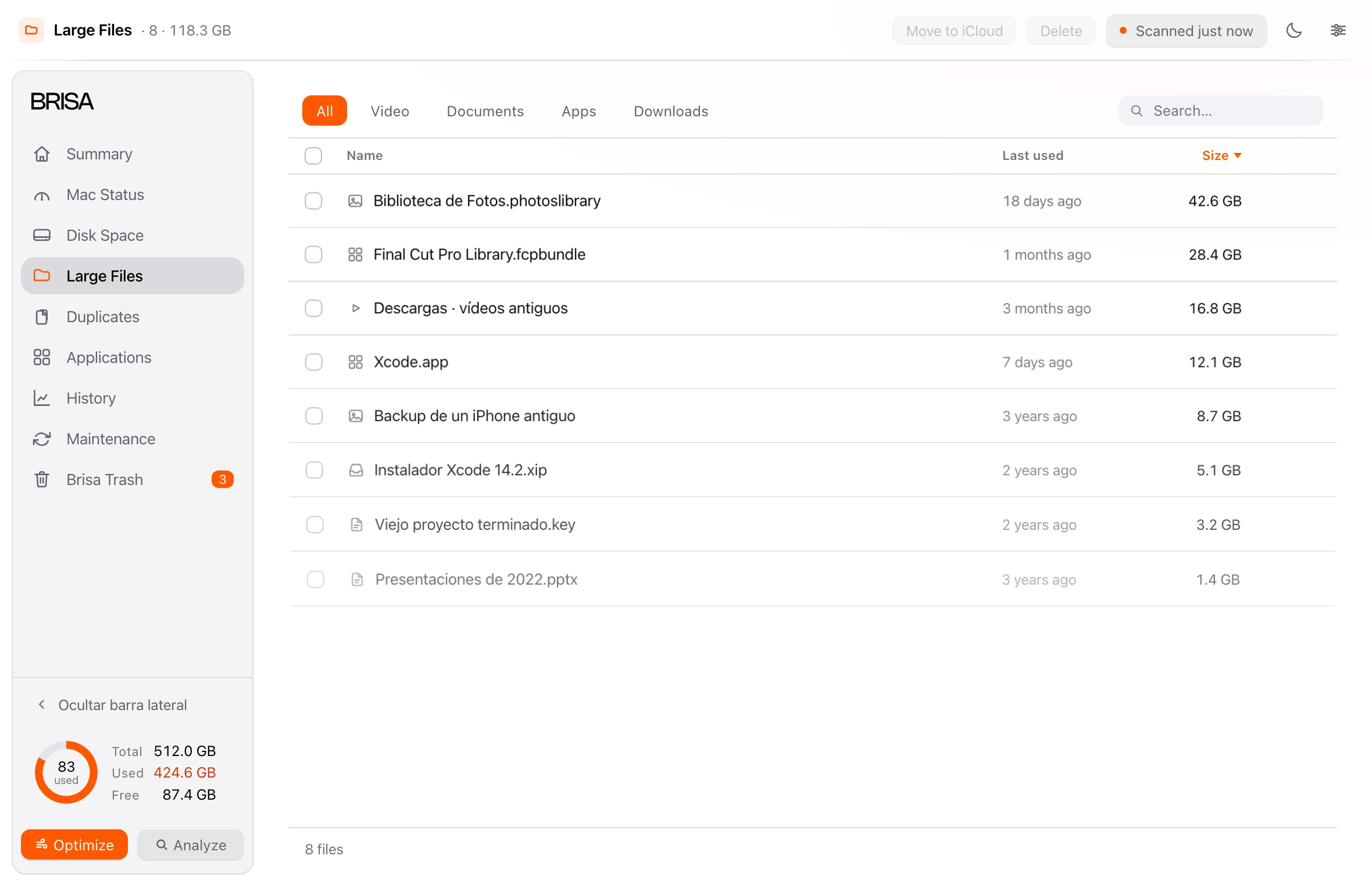
Task: Expand Descargas · vídeos antiguos disclosure triangle
Action: tap(356, 308)
